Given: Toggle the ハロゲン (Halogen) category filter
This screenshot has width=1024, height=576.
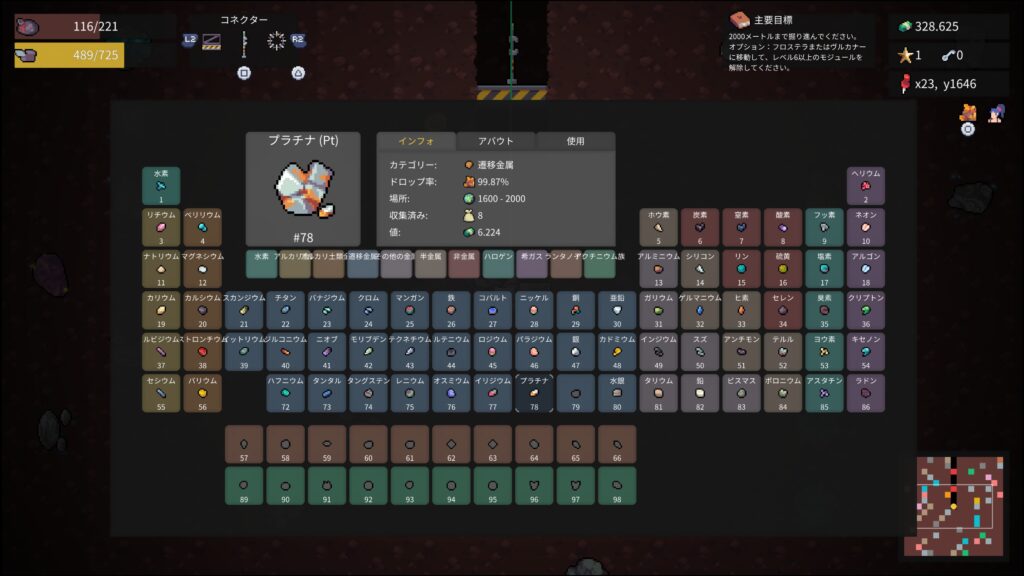Looking at the screenshot, I should [x=498, y=264].
